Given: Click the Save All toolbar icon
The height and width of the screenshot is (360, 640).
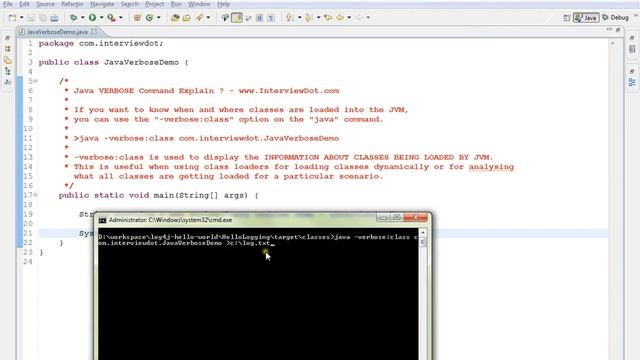Looking at the screenshot, I should (x=42, y=18).
